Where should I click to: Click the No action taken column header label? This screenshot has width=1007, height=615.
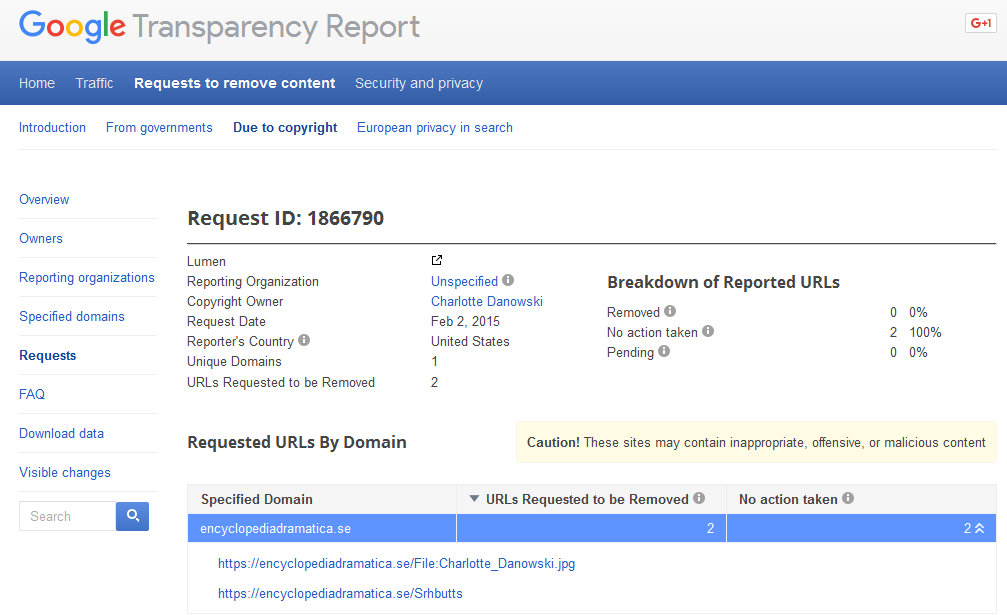[788, 499]
